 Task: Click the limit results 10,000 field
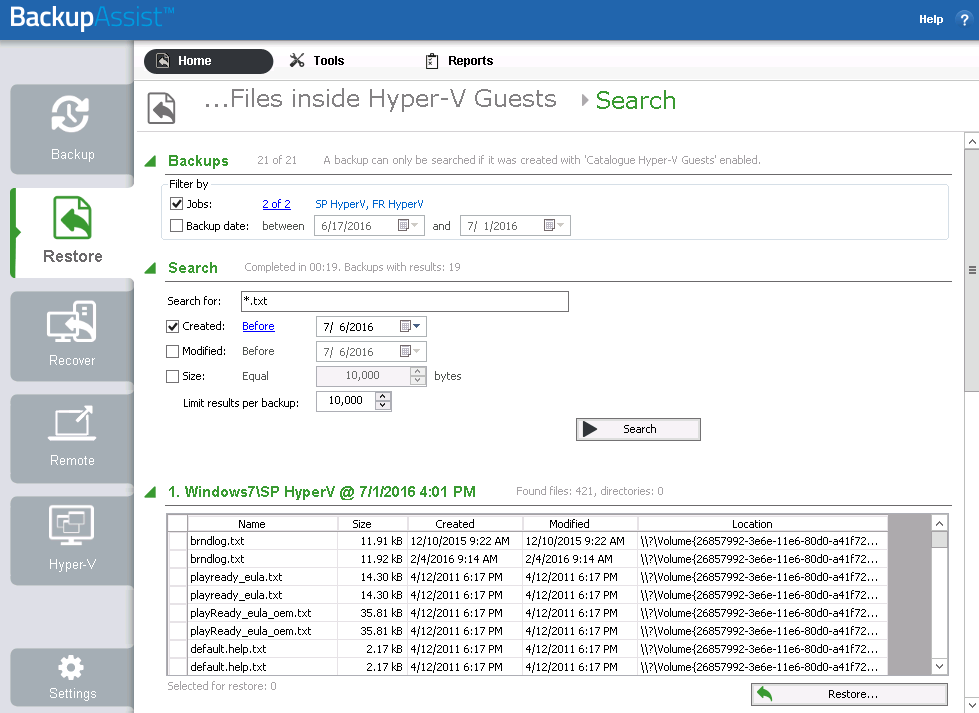[x=346, y=400]
